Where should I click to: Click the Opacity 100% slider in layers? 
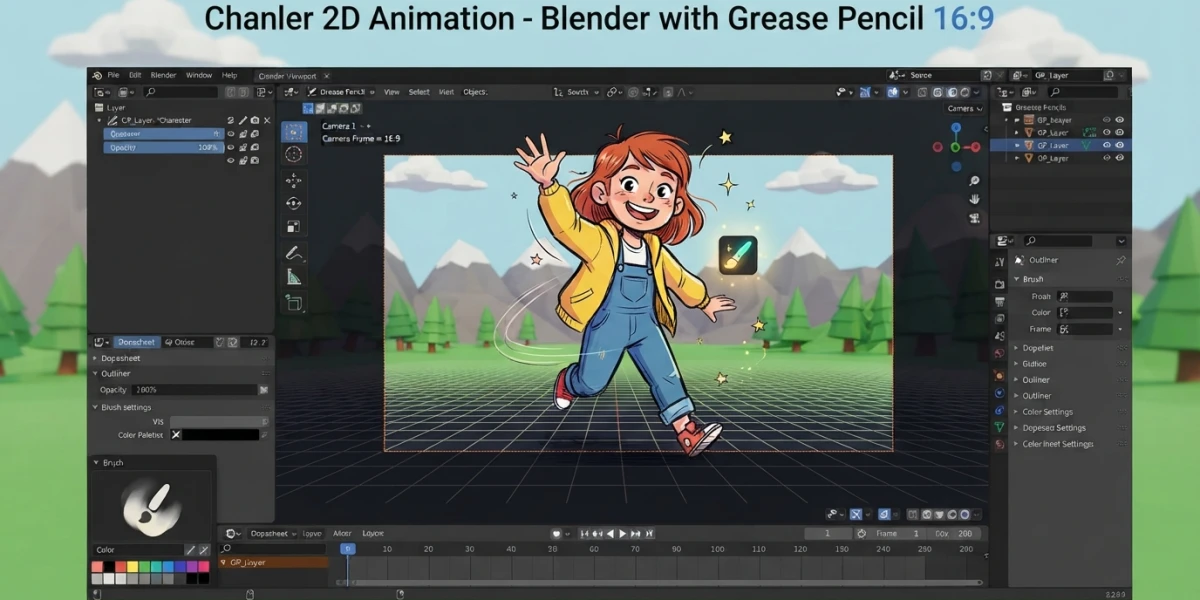[x=164, y=147]
